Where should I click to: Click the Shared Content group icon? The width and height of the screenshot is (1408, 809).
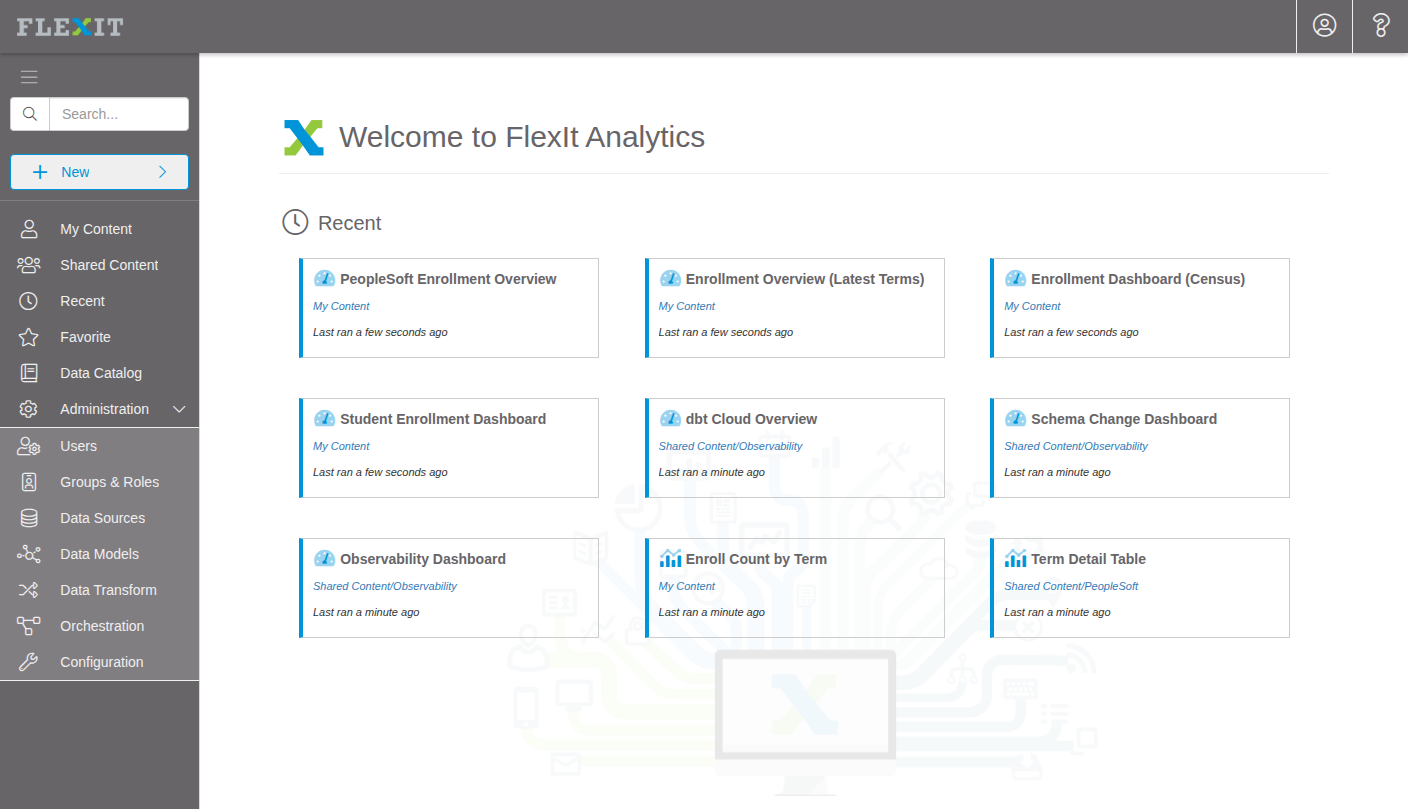tap(29, 265)
